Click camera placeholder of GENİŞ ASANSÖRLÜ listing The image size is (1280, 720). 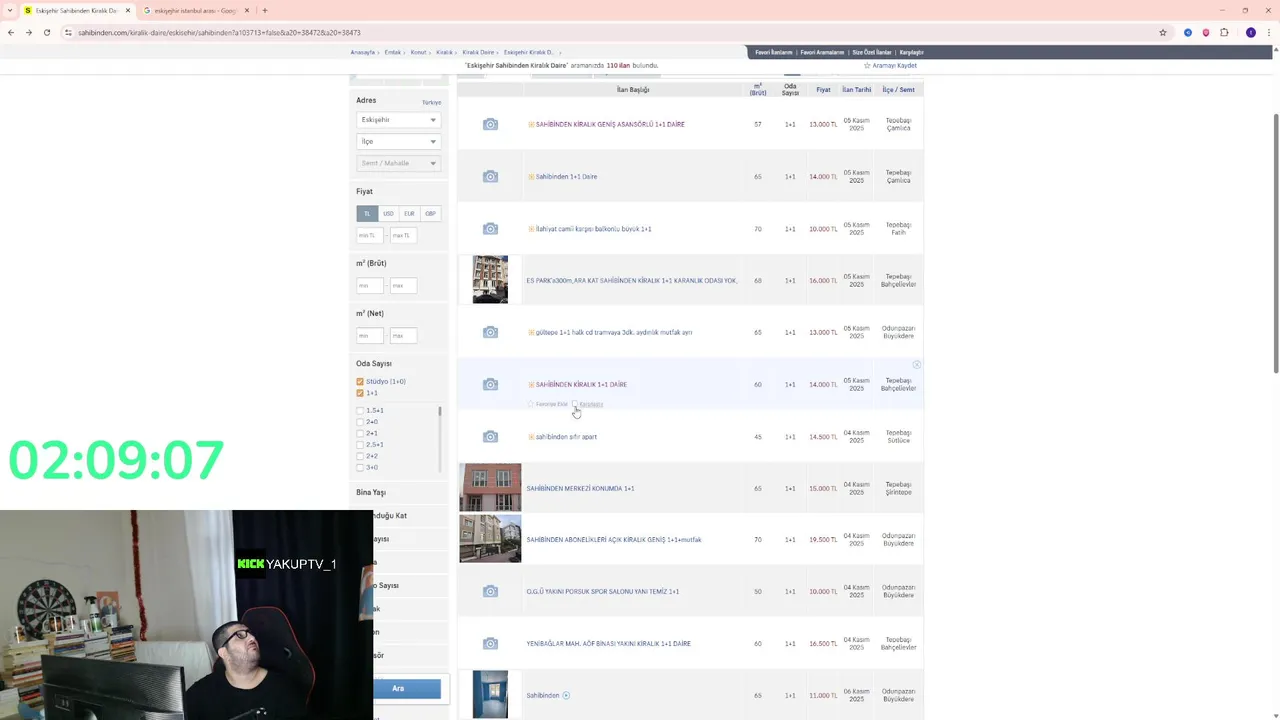coord(490,124)
